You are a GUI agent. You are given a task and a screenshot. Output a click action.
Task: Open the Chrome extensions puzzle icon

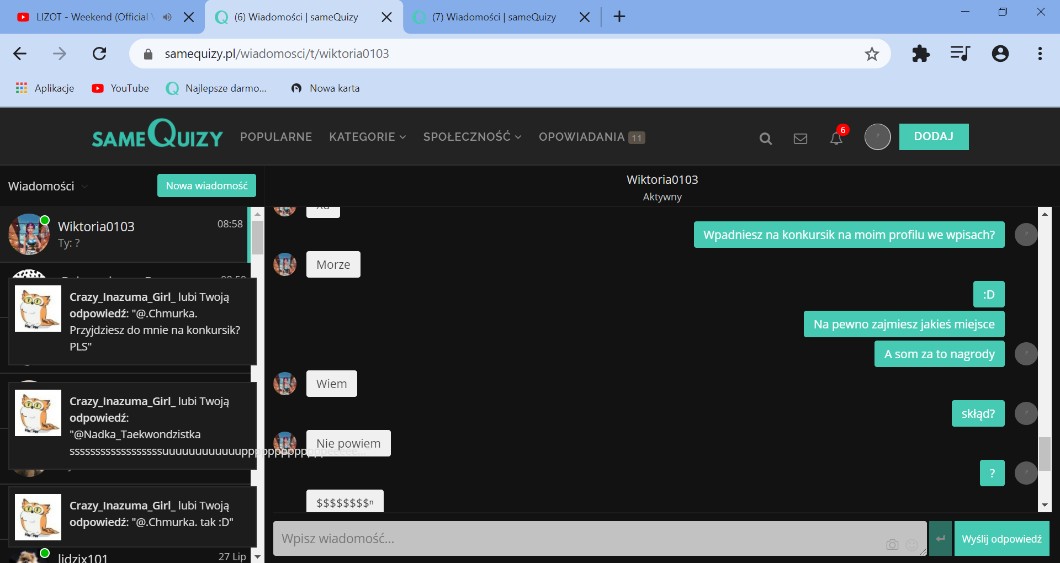pos(921,54)
